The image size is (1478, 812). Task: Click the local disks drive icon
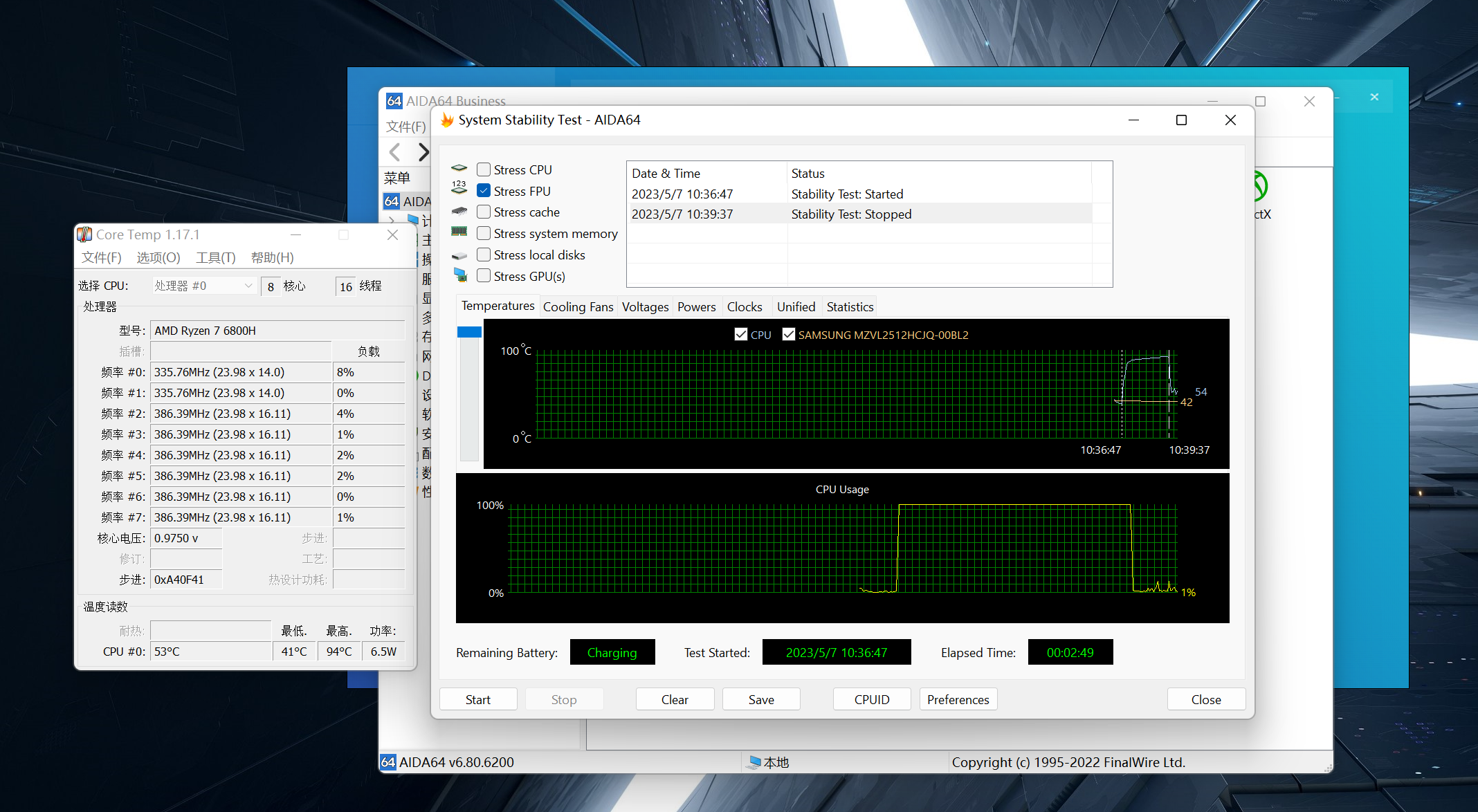click(x=459, y=256)
